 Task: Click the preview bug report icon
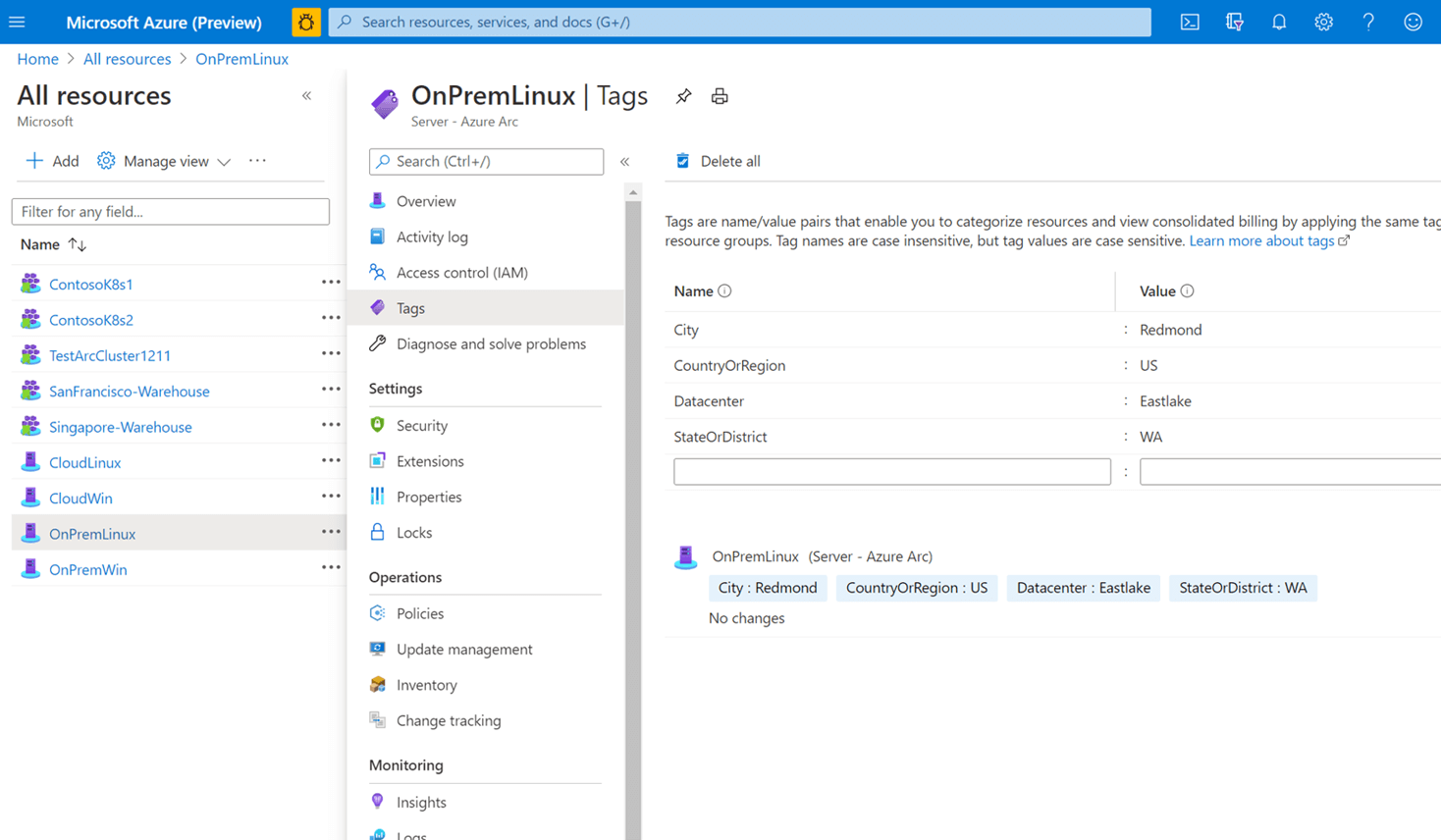click(305, 22)
